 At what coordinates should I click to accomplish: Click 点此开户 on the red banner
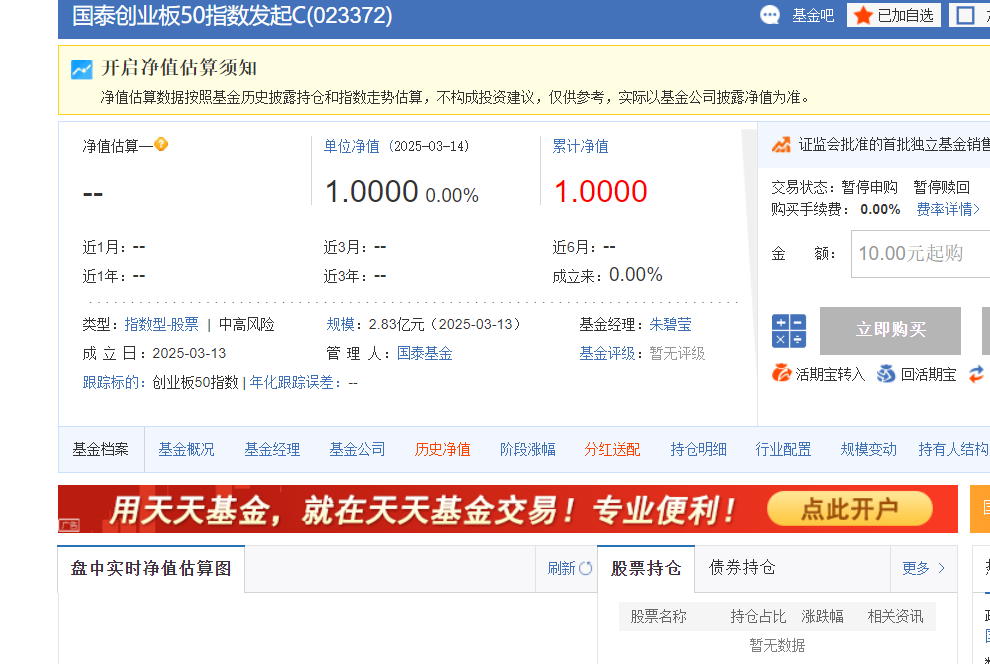coord(850,509)
